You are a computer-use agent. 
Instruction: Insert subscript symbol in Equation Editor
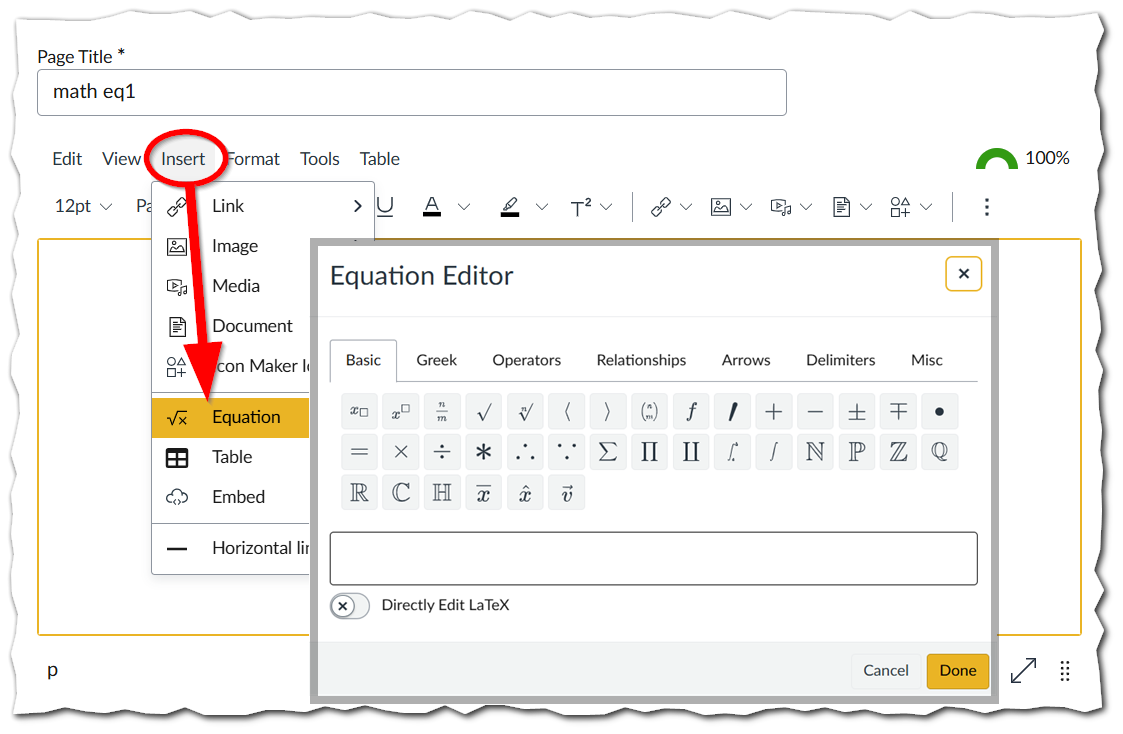pos(360,412)
